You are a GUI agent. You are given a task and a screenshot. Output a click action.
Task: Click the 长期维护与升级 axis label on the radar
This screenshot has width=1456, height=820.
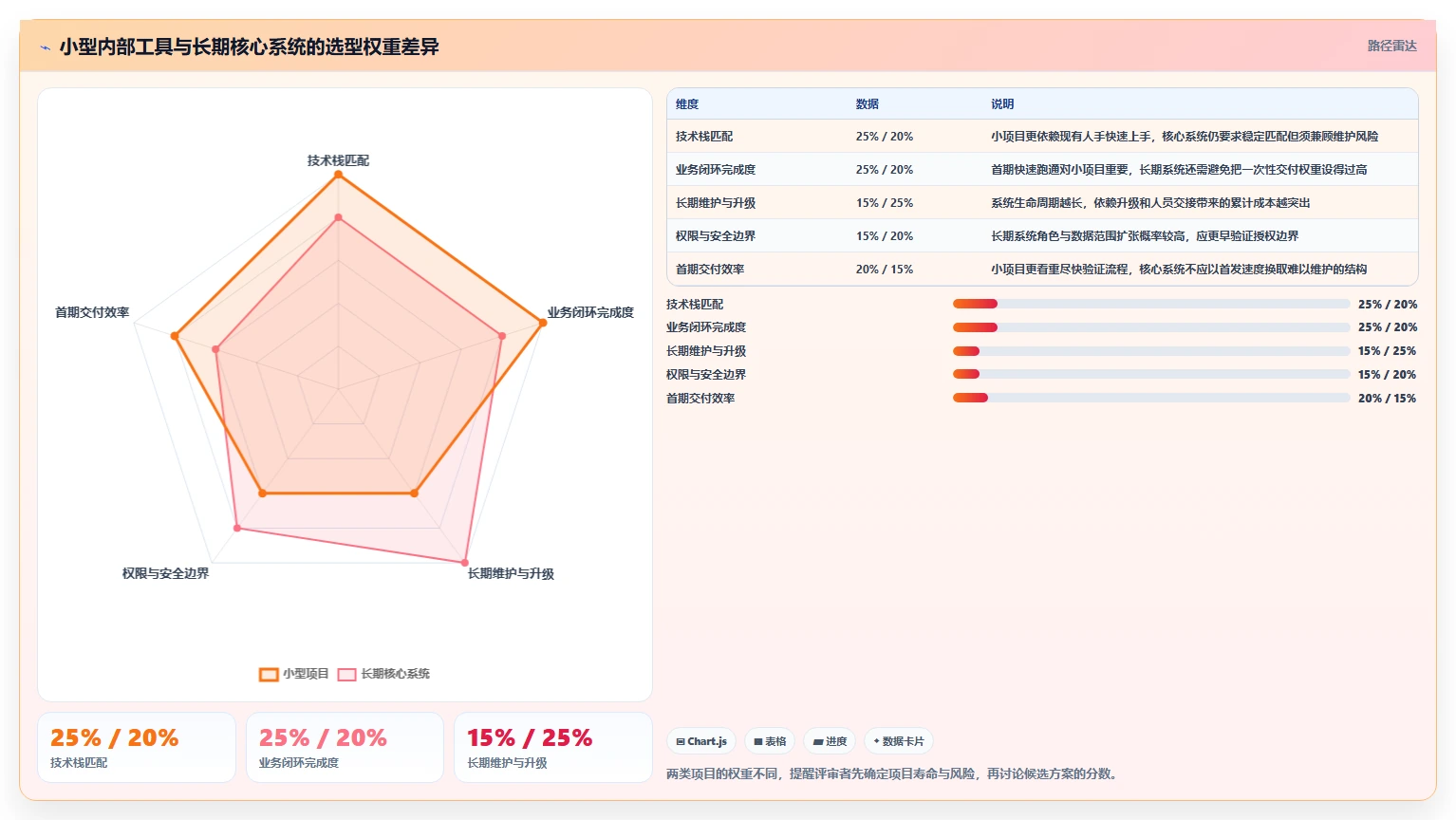pyautogui.click(x=511, y=573)
